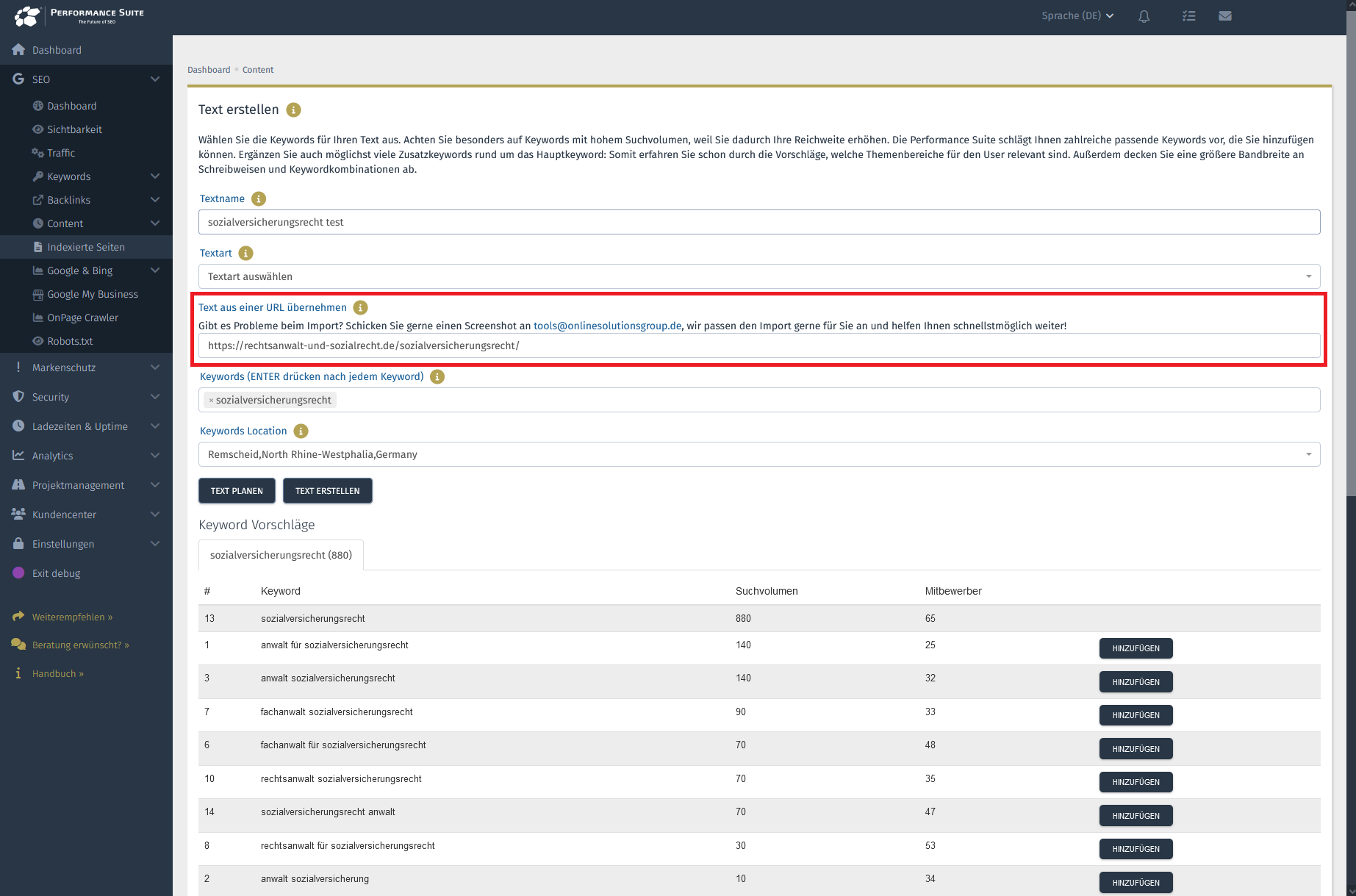Expand the Keywords submenu chevron
The width and height of the screenshot is (1356, 896).
pyautogui.click(x=155, y=176)
